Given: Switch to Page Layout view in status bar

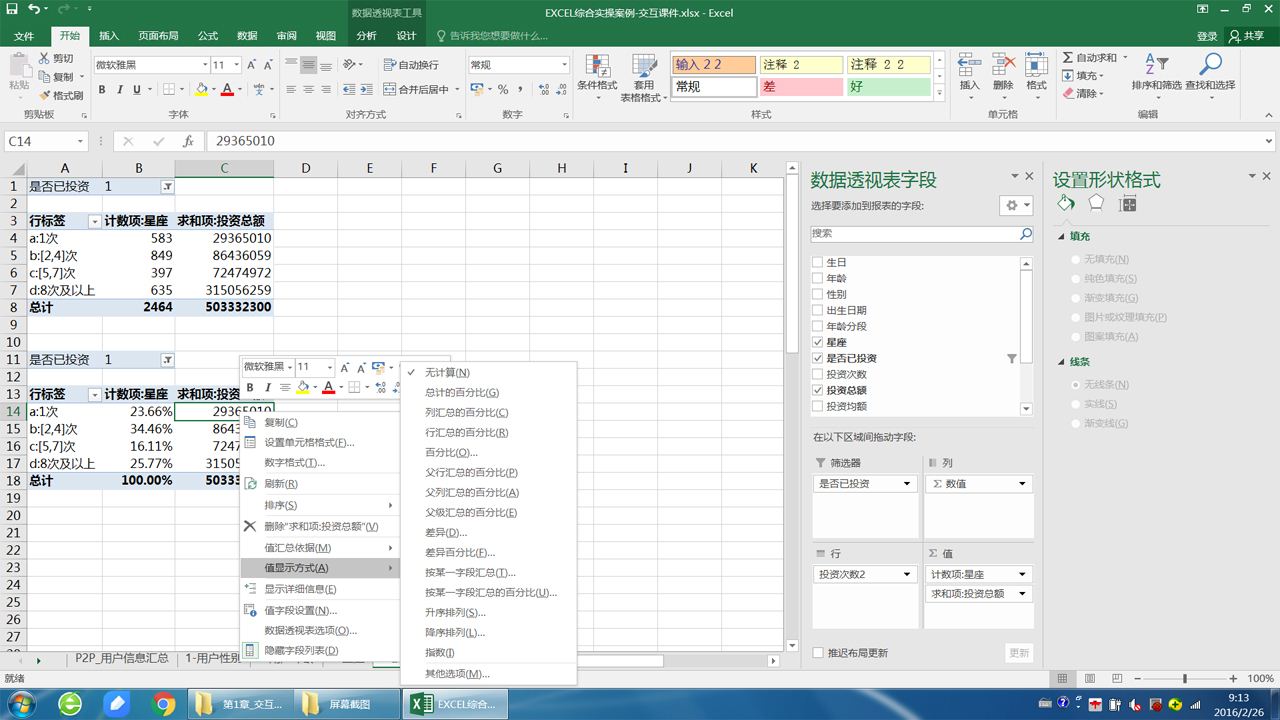Looking at the screenshot, I should click(1091, 678).
